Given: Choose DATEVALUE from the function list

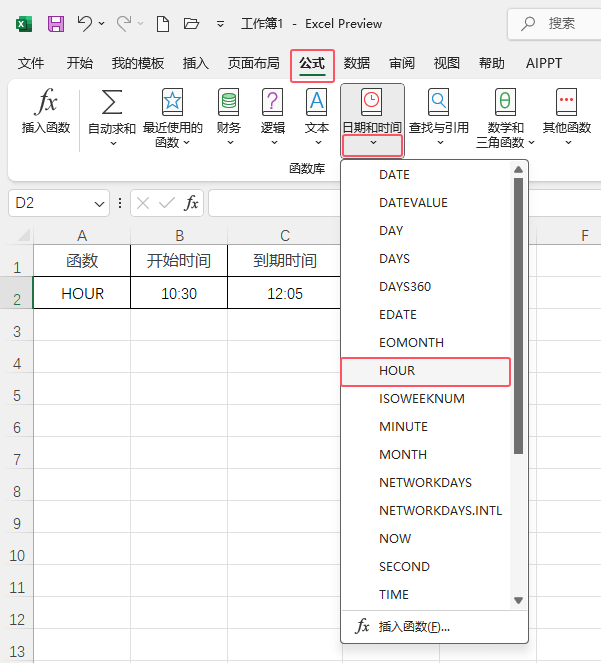Looking at the screenshot, I should (426, 203).
